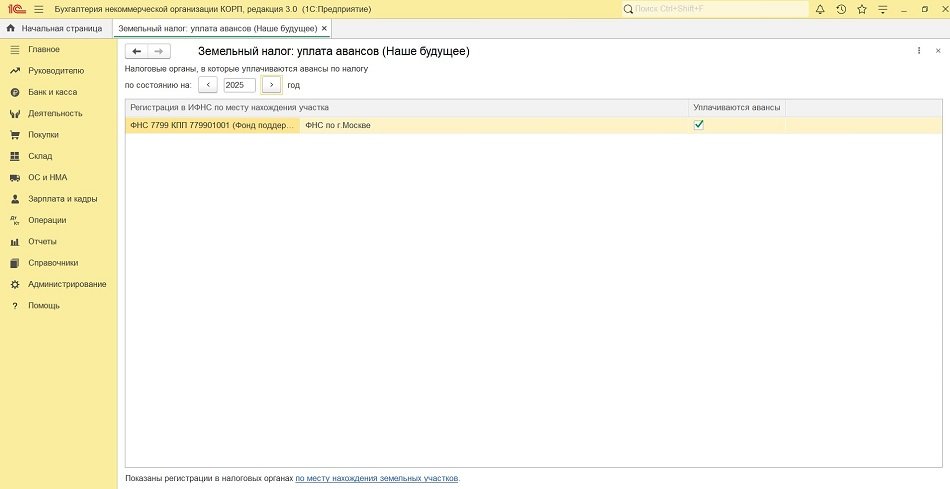Image resolution: width=950 pixels, height=489 pixels.
Task: Step to the previous year
Action: [x=209, y=85]
